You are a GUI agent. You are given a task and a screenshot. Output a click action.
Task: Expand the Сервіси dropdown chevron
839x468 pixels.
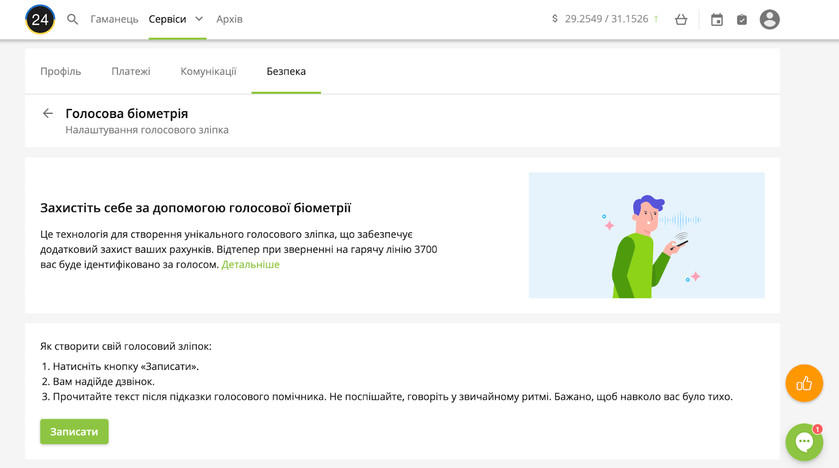[199, 19]
